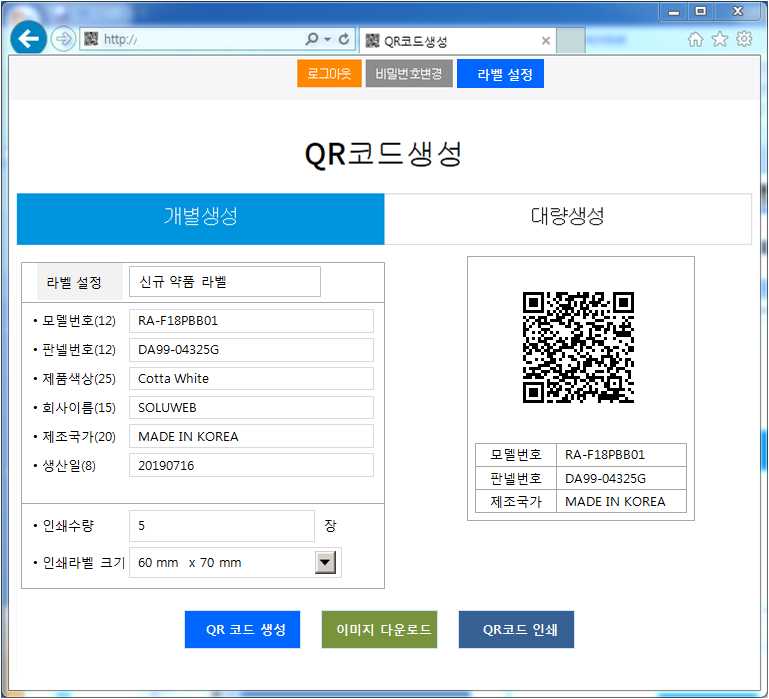Screen dimensions: 769x699
Task: Close the QR코드생성 browser tab
Action: pos(545,41)
